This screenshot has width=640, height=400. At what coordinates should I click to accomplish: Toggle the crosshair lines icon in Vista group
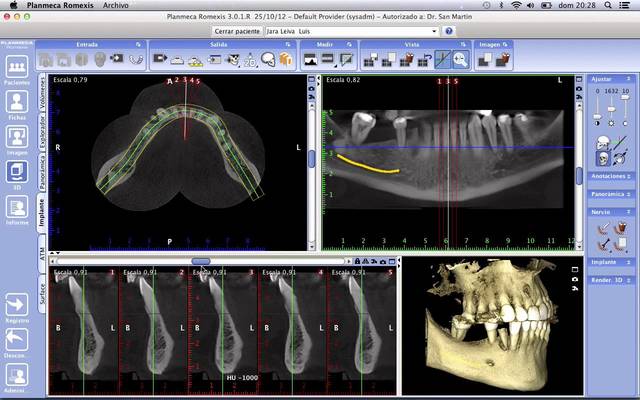442,60
